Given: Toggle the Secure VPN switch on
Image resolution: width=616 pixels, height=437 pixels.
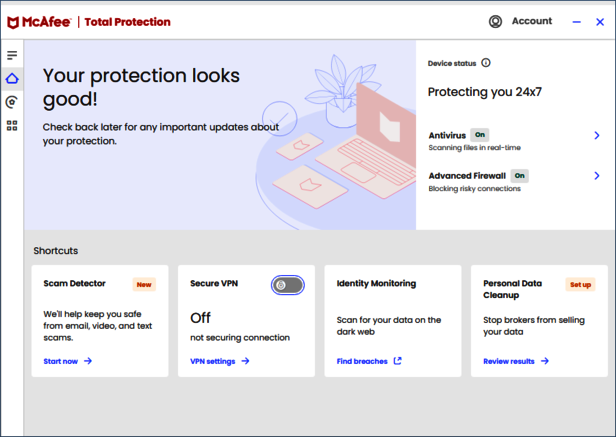Looking at the screenshot, I should point(287,285).
